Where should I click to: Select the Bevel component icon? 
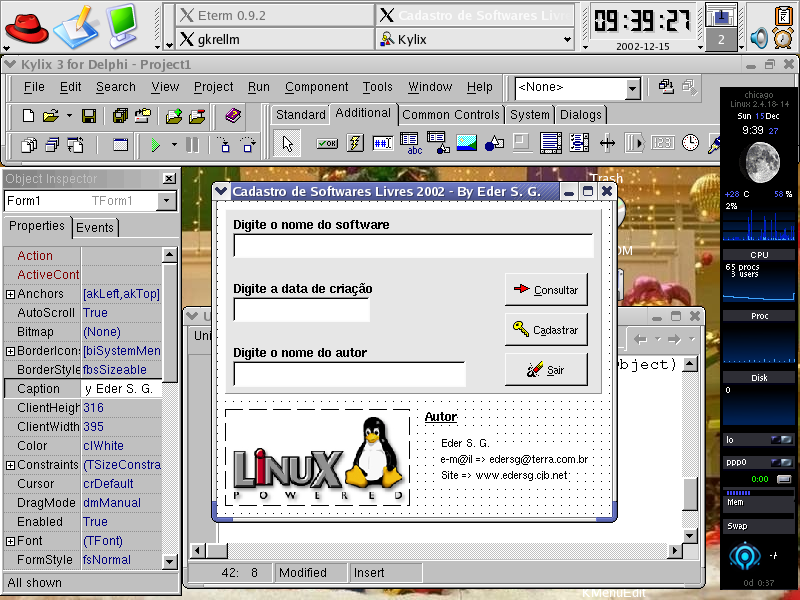point(521,143)
